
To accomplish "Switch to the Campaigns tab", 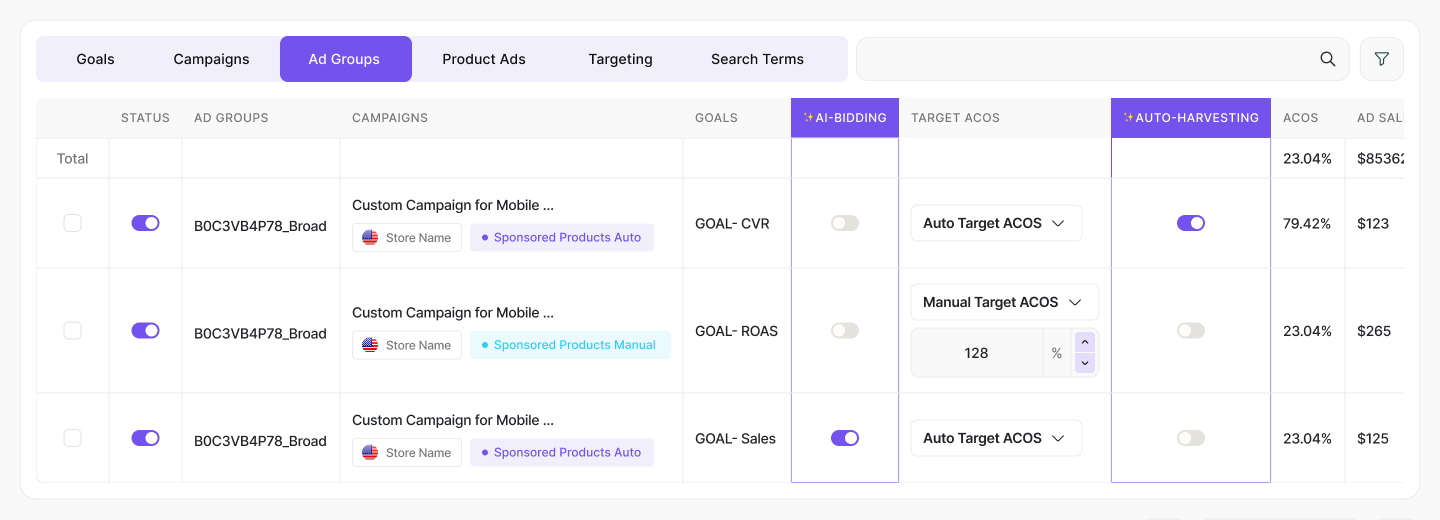I will click(211, 59).
